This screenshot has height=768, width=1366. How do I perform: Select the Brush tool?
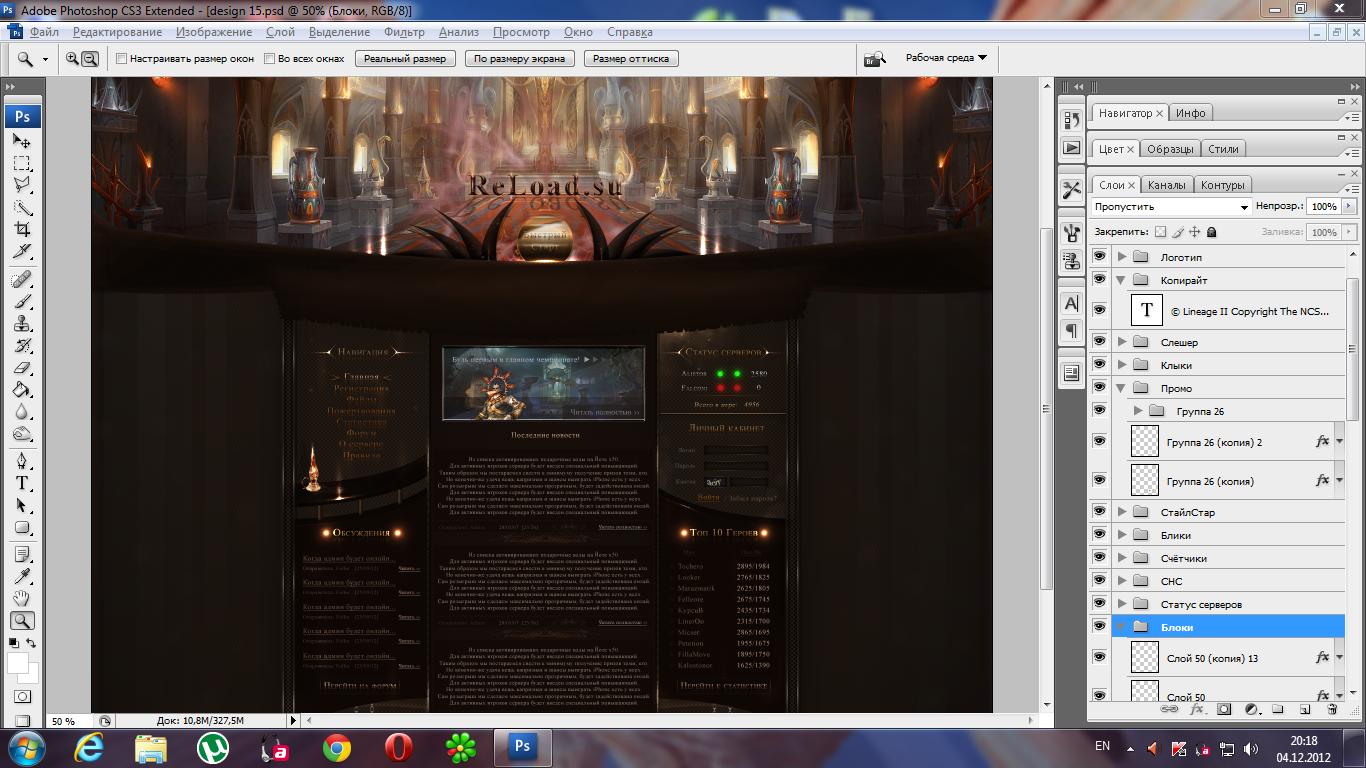22,301
